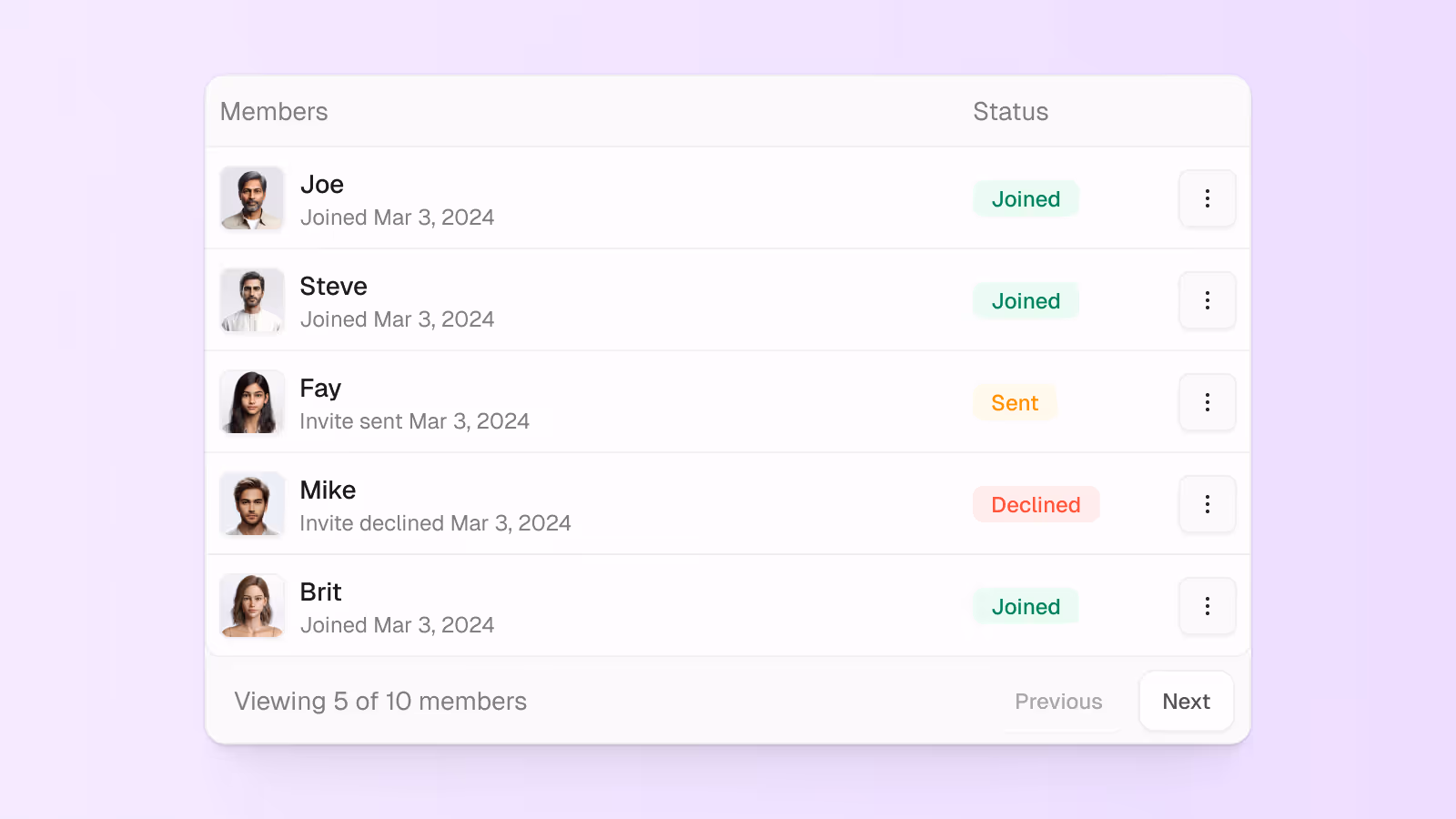Click the Joined badge in Joe's row
This screenshot has width=1456, height=819.
pos(1026,198)
